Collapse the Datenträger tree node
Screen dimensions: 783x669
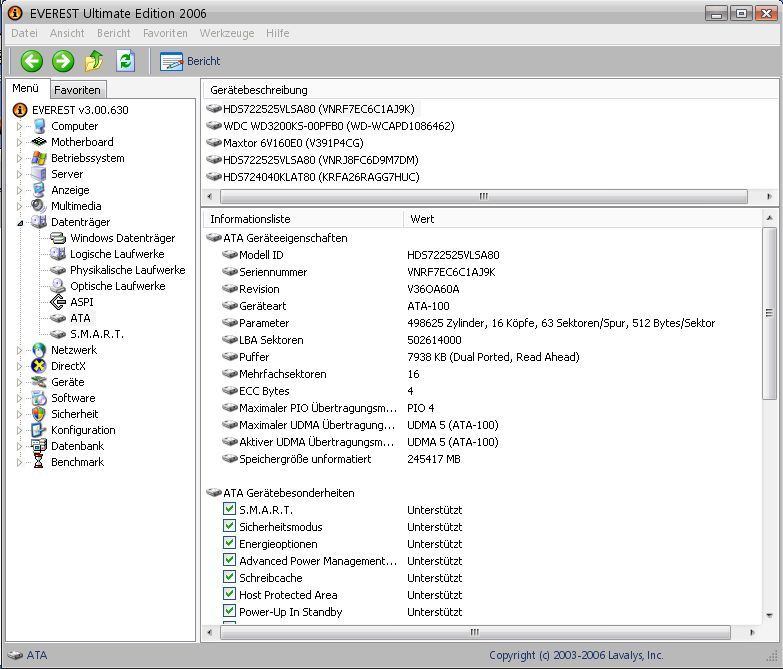(x=20, y=223)
